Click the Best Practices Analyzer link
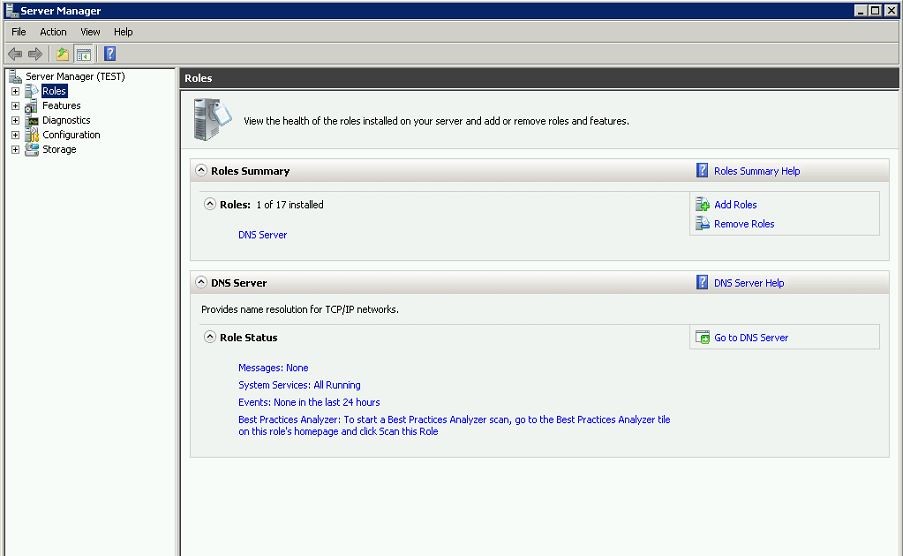 (x=454, y=425)
